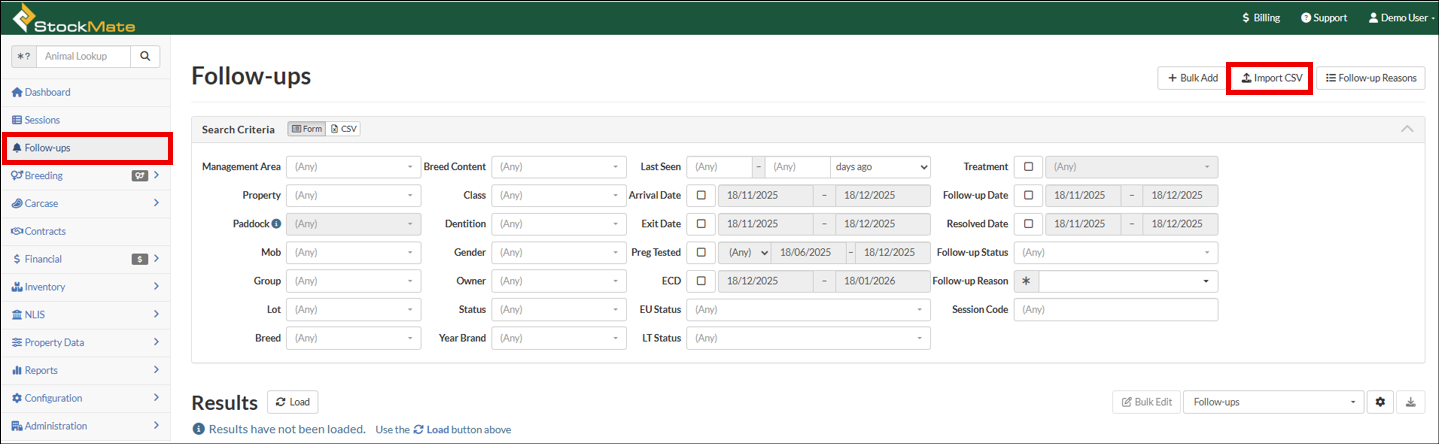Open Sessions in the sidebar
The height and width of the screenshot is (444, 1439).
(42, 120)
